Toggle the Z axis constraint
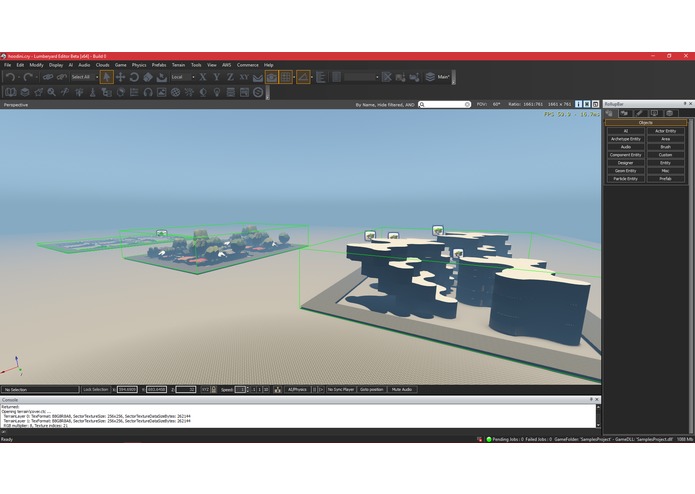 point(230,77)
